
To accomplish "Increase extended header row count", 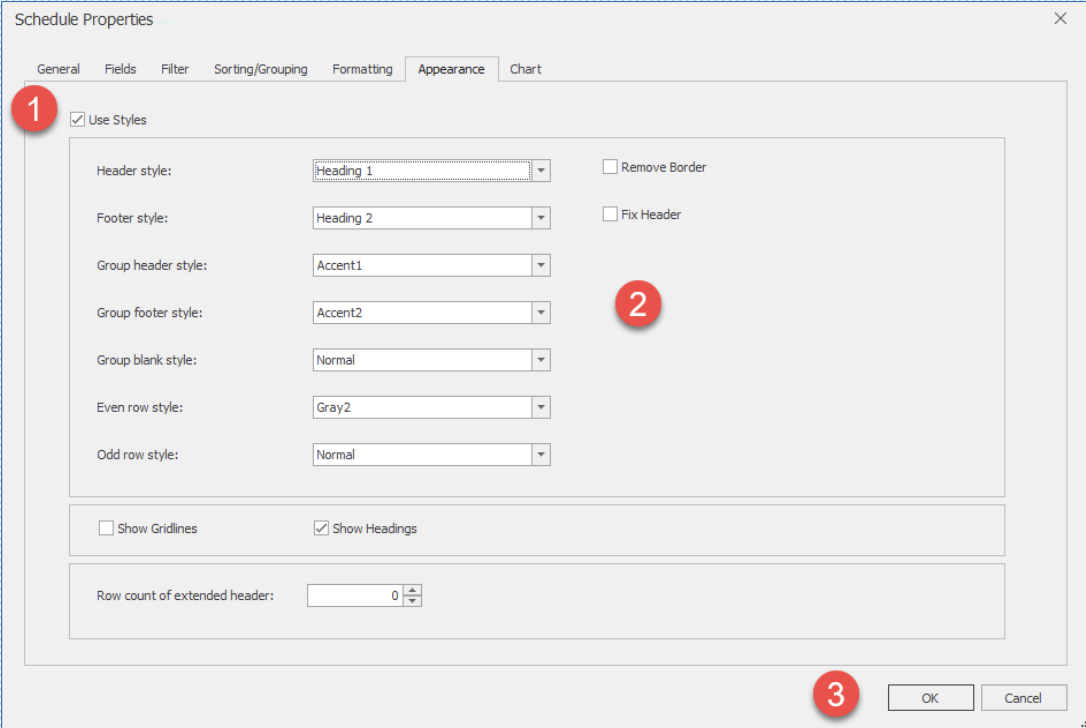I will point(413,591).
